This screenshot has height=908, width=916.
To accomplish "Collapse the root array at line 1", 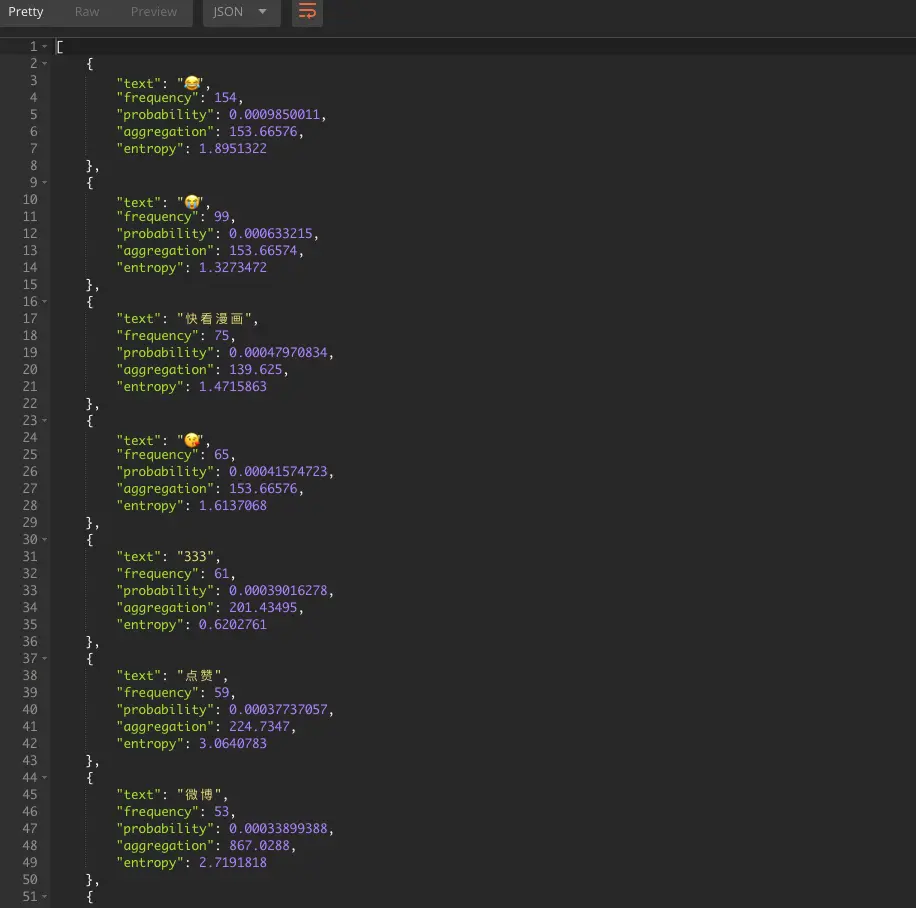I will click(45, 46).
